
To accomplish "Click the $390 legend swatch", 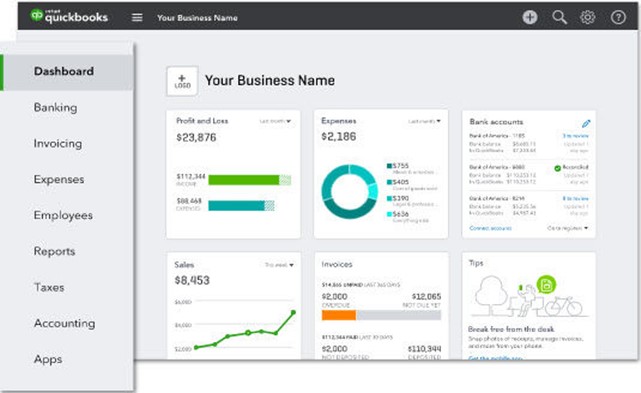I will click(389, 198).
